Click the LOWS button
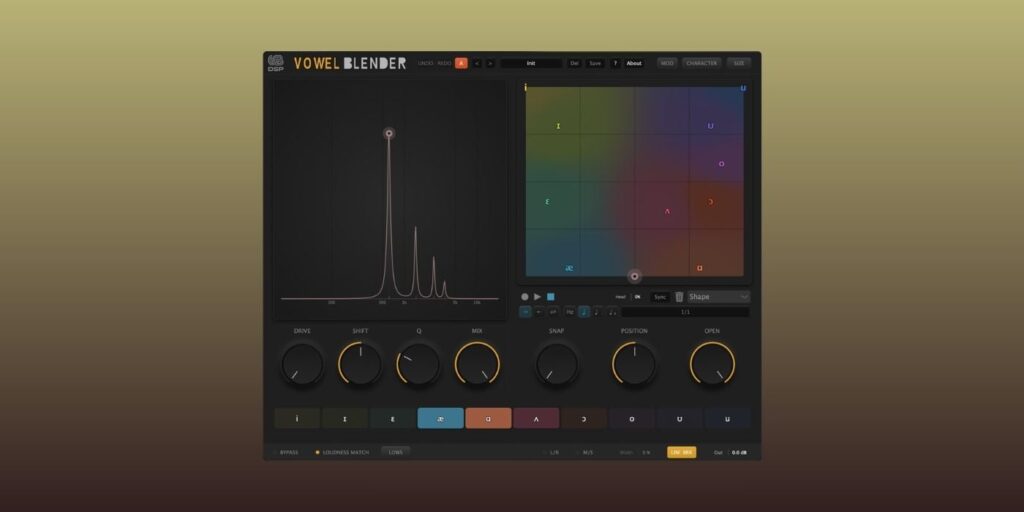The height and width of the screenshot is (512, 1024). click(x=396, y=452)
